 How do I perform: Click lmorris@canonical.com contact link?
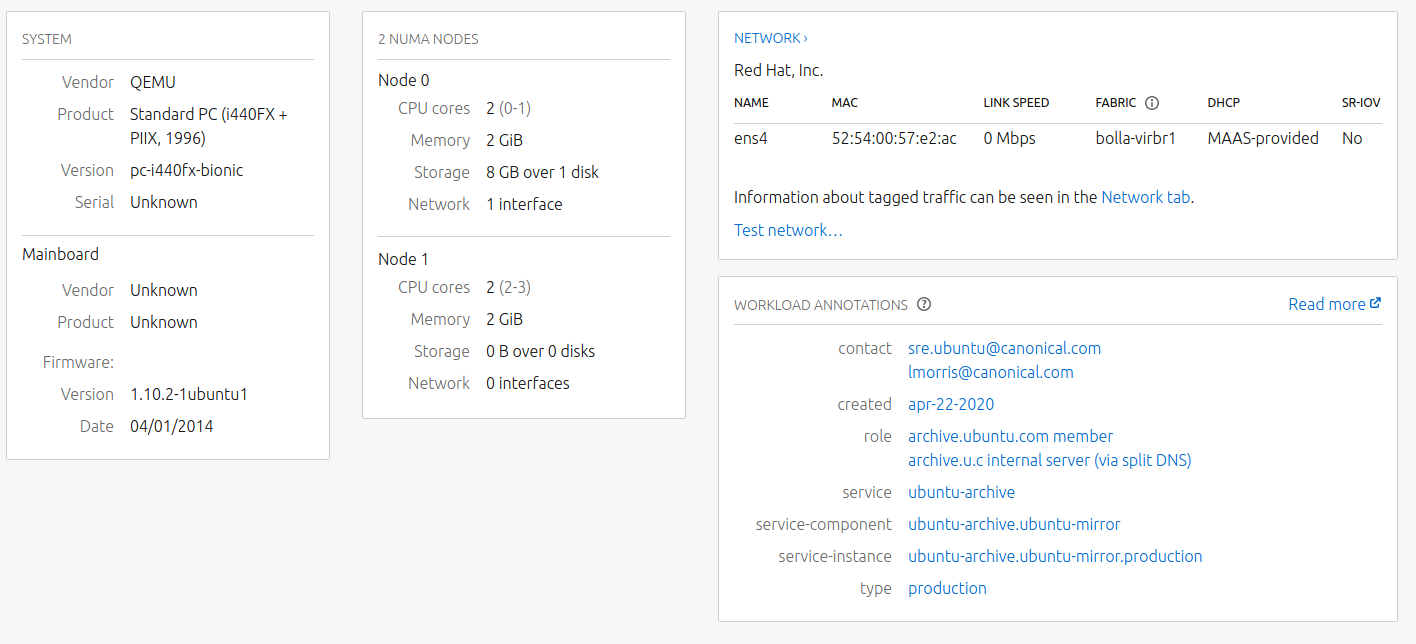[990, 372]
